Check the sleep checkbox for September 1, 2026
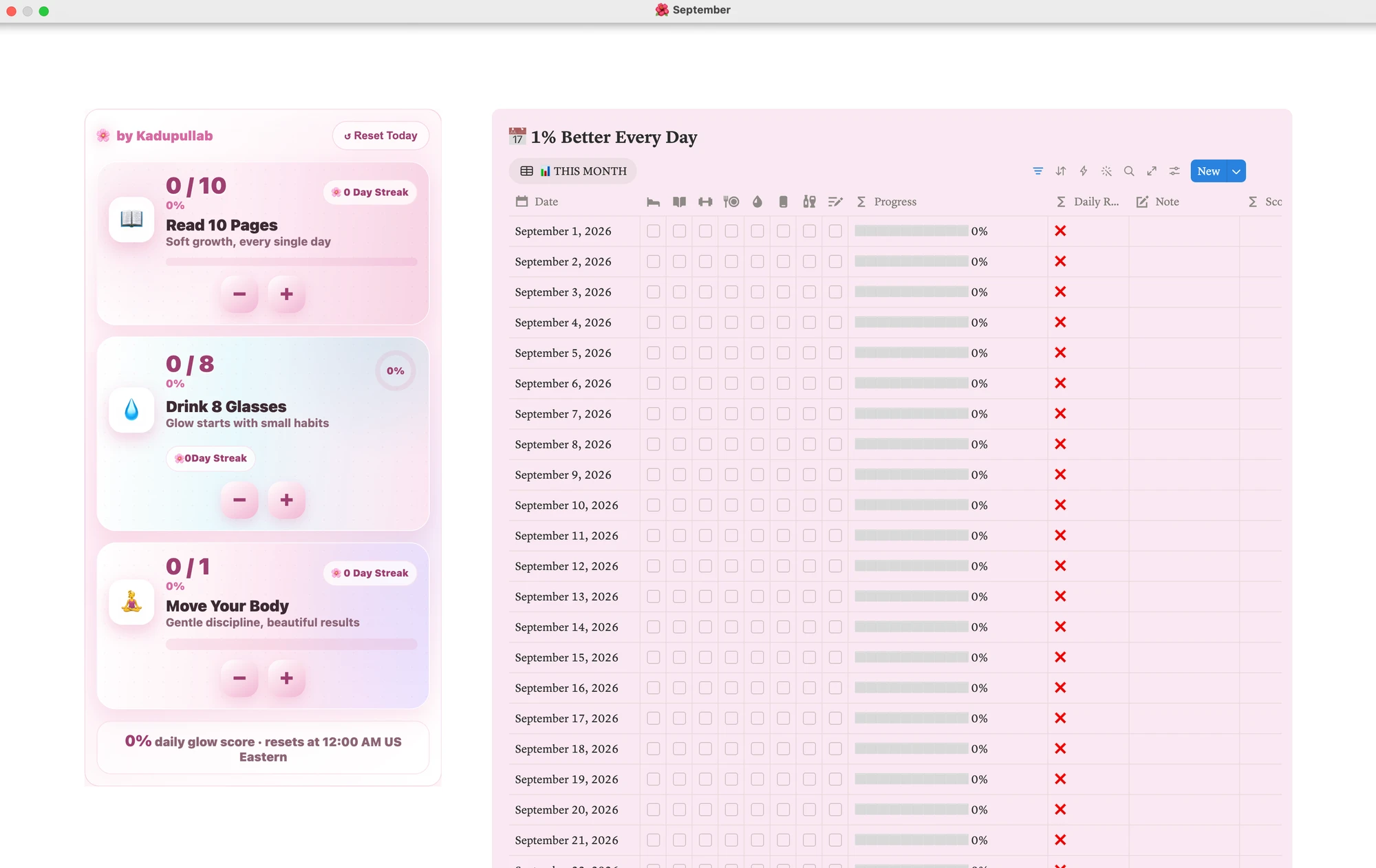Screen dimensions: 1376x868 point(653,231)
